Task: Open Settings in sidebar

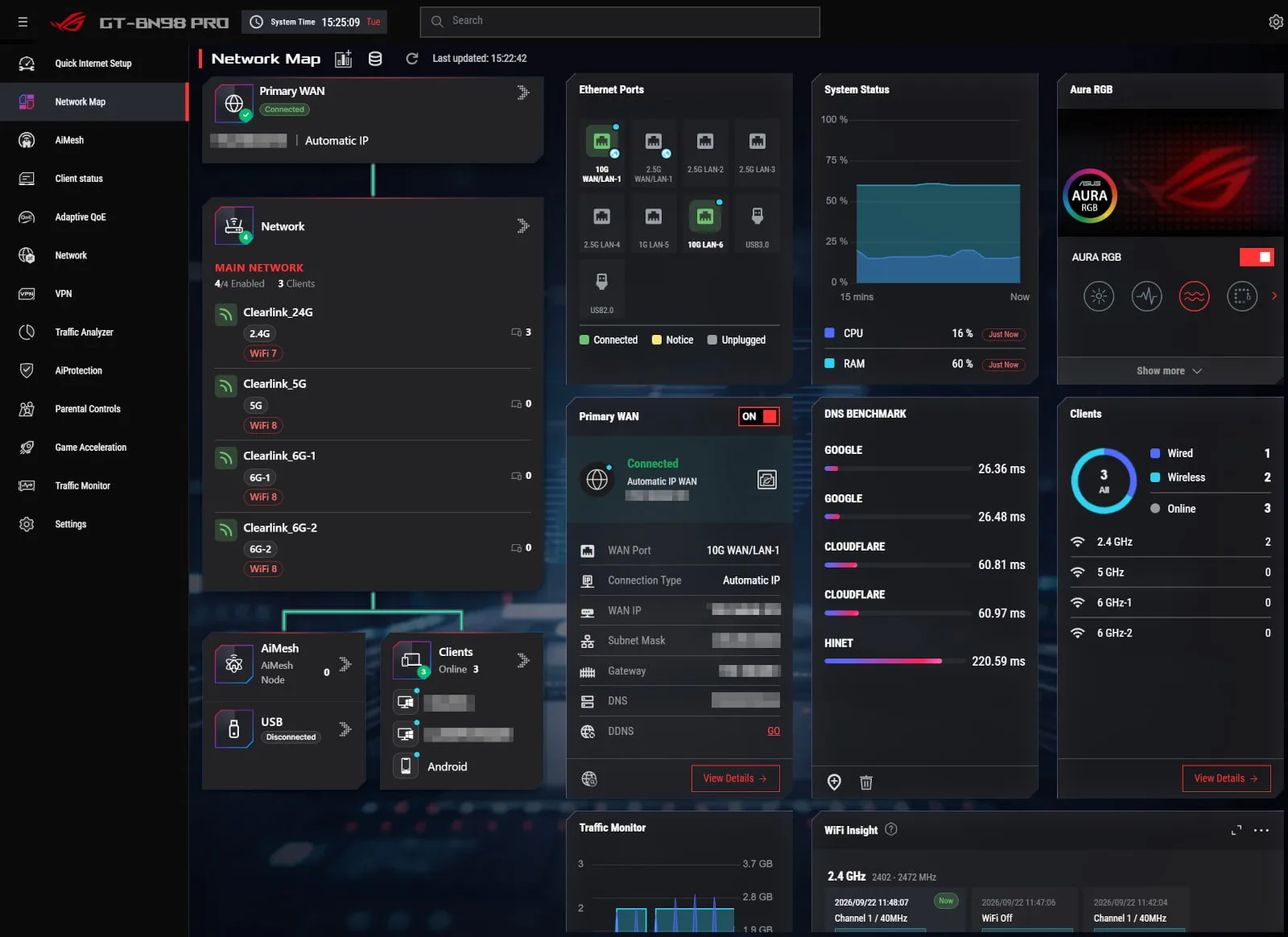Action: point(93,524)
